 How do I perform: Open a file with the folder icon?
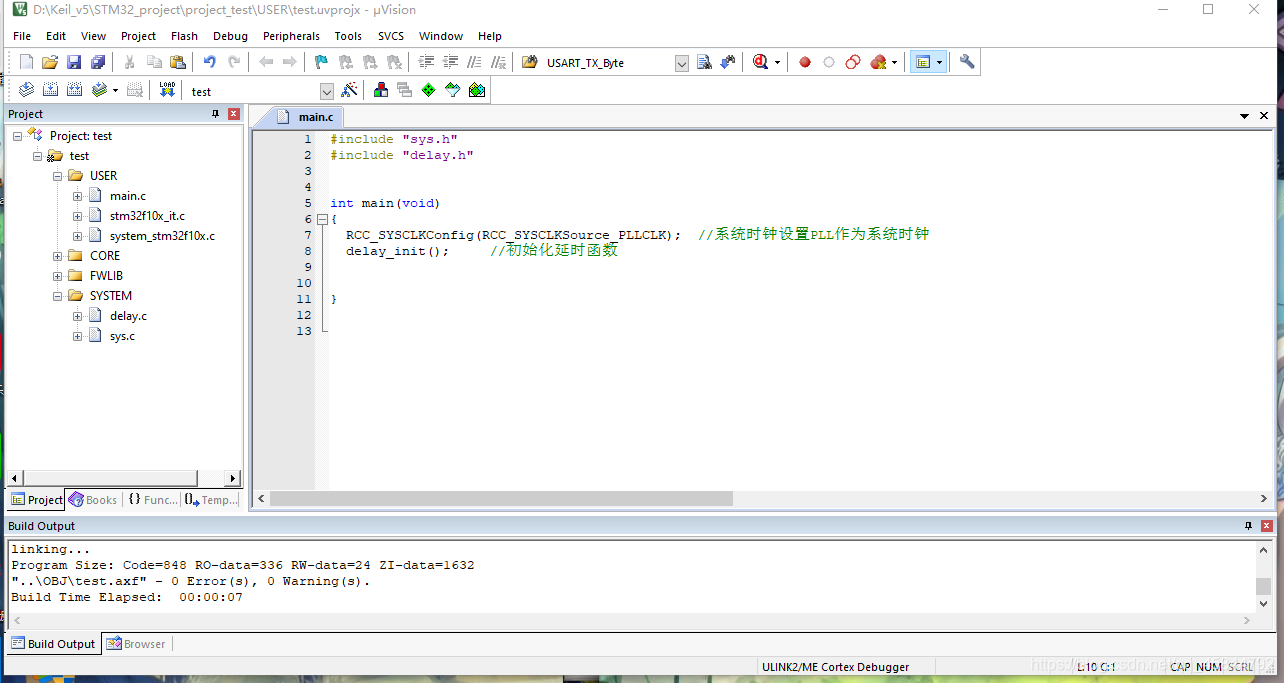[x=50, y=62]
